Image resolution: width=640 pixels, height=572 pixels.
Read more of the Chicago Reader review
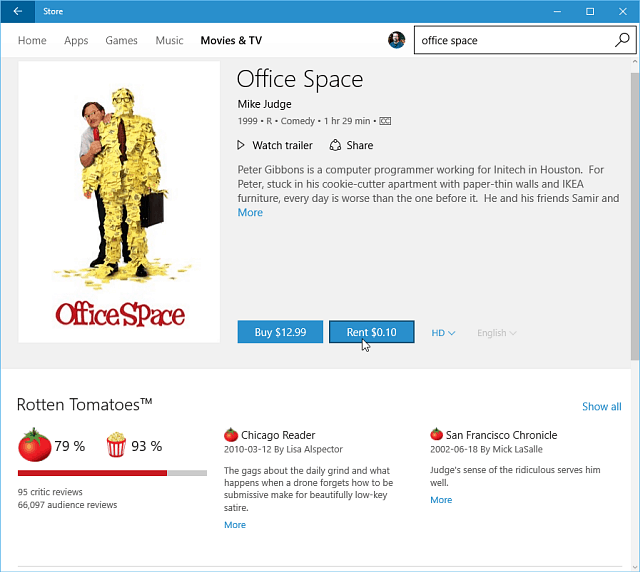point(235,525)
